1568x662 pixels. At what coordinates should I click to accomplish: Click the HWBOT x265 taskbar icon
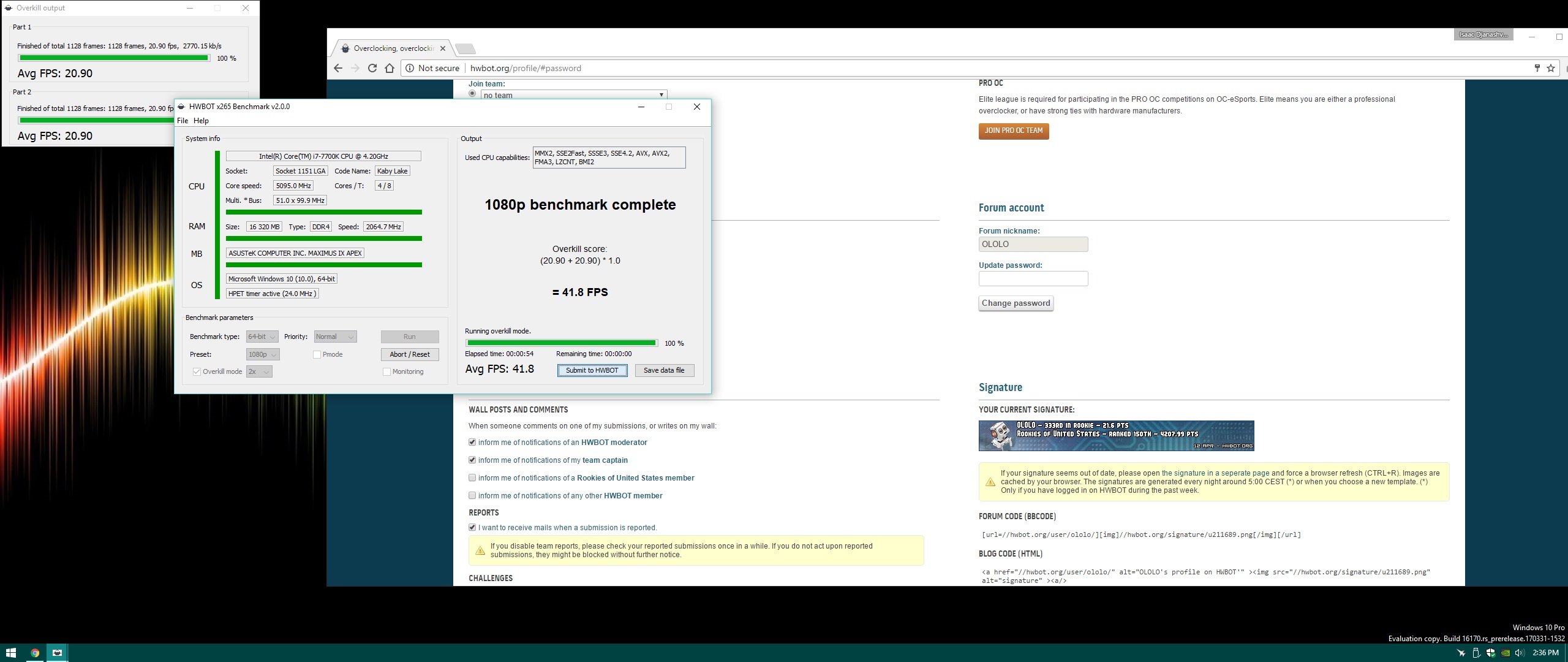click(57, 653)
